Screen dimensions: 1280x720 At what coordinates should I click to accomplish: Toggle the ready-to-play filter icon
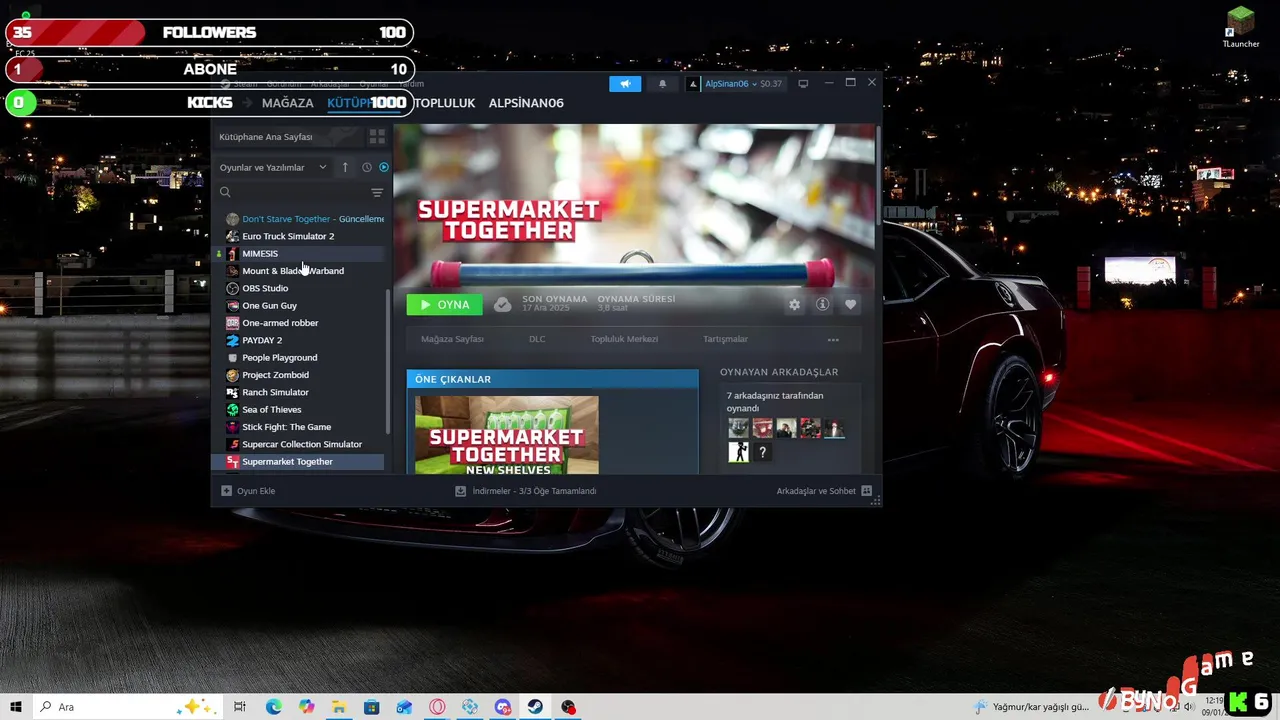click(x=383, y=167)
